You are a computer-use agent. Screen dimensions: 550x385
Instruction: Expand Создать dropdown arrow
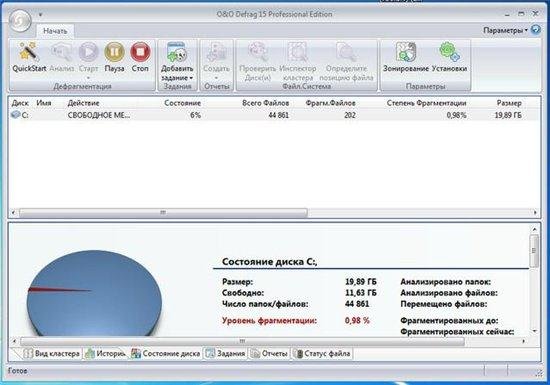[x=216, y=77]
